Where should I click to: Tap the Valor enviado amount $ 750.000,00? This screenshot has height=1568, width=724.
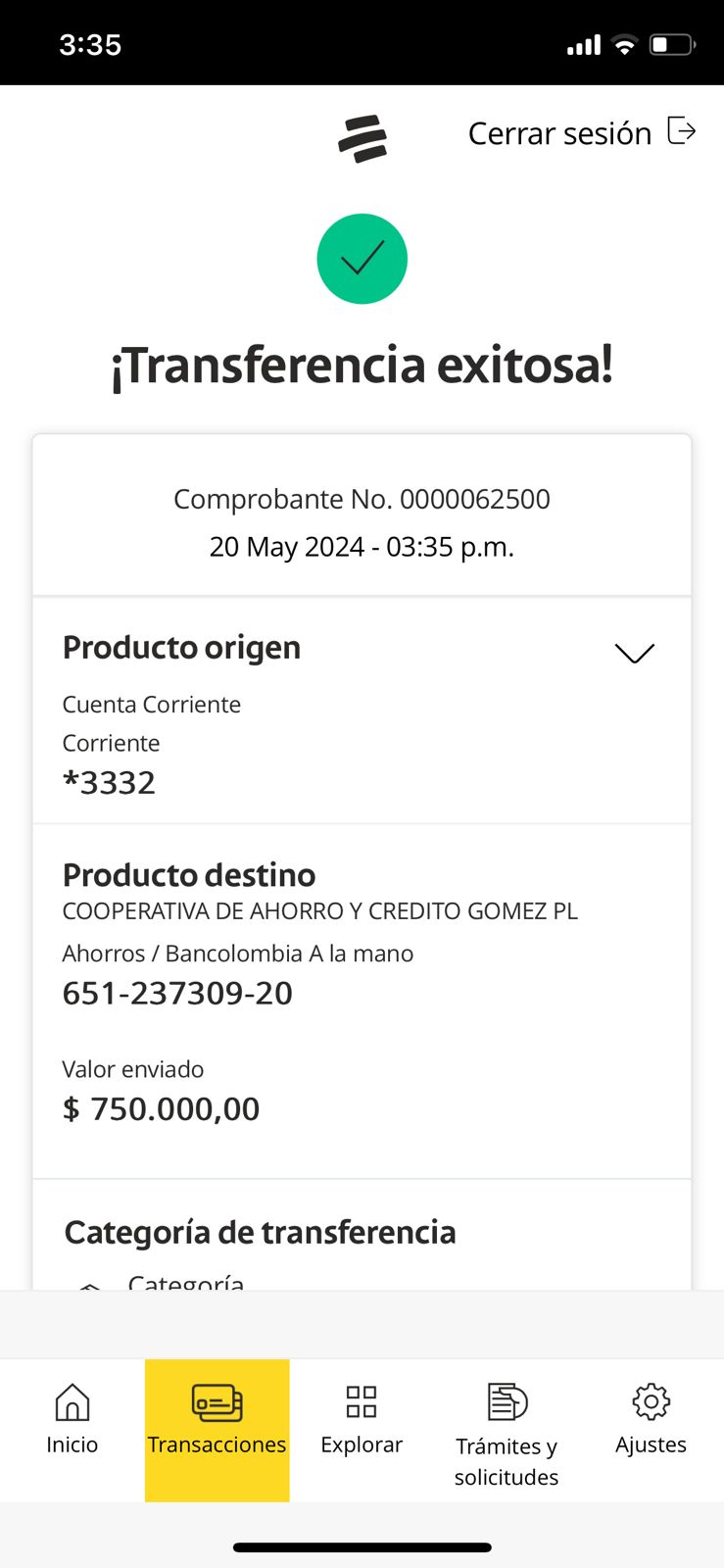[x=162, y=1108]
